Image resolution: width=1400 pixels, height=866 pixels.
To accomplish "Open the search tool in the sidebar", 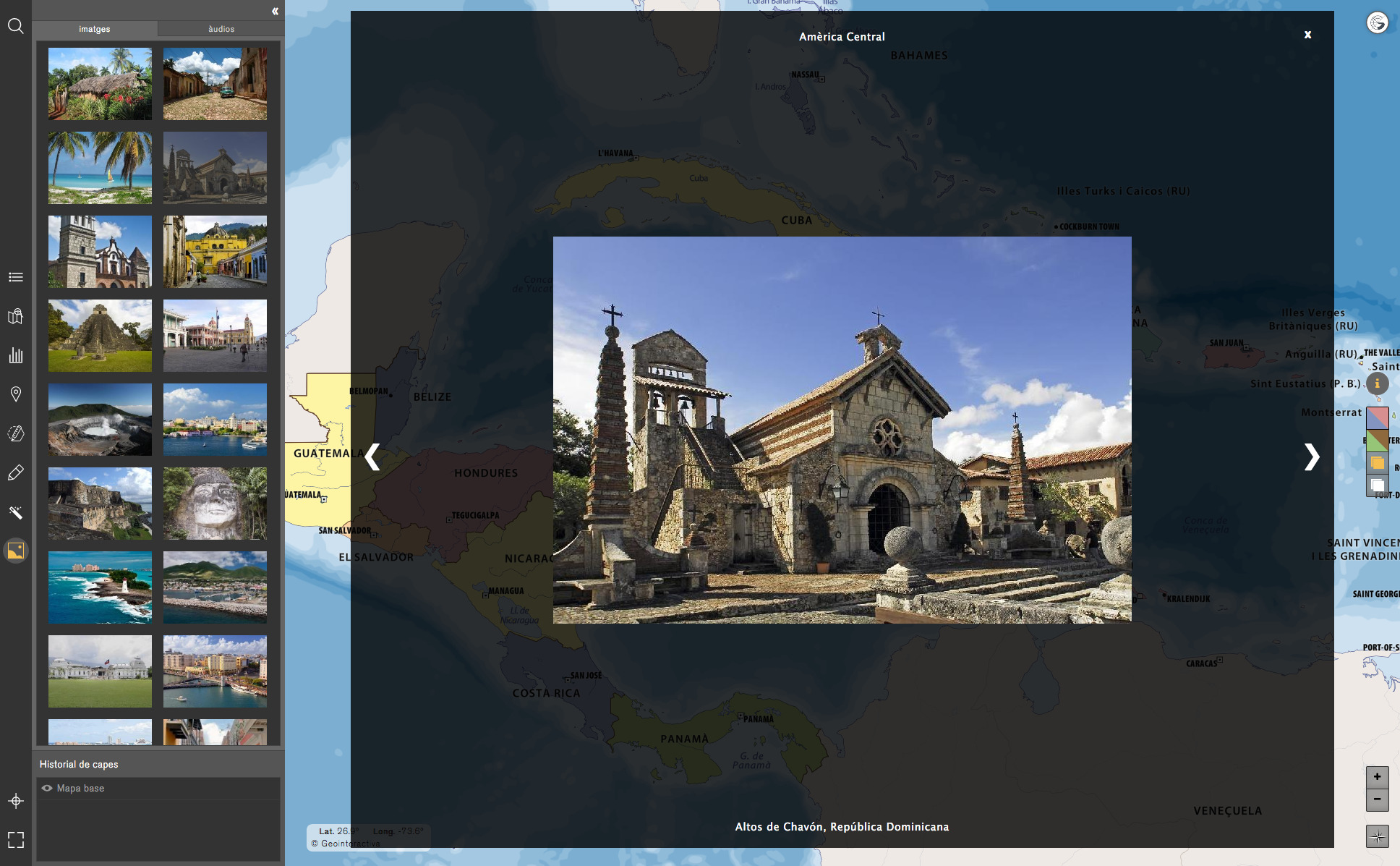I will [15, 27].
